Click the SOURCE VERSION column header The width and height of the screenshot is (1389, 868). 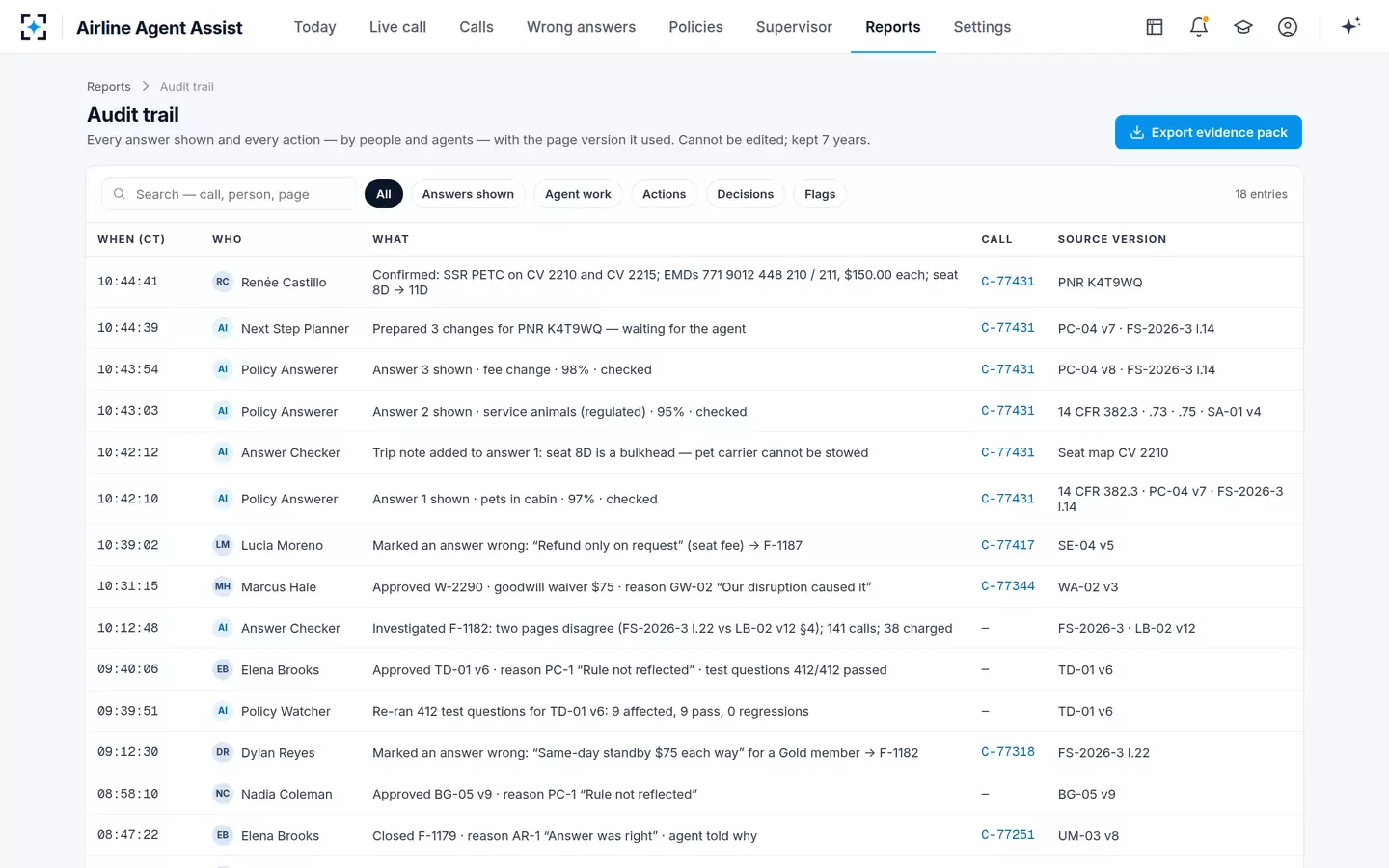tap(1112, 239)
